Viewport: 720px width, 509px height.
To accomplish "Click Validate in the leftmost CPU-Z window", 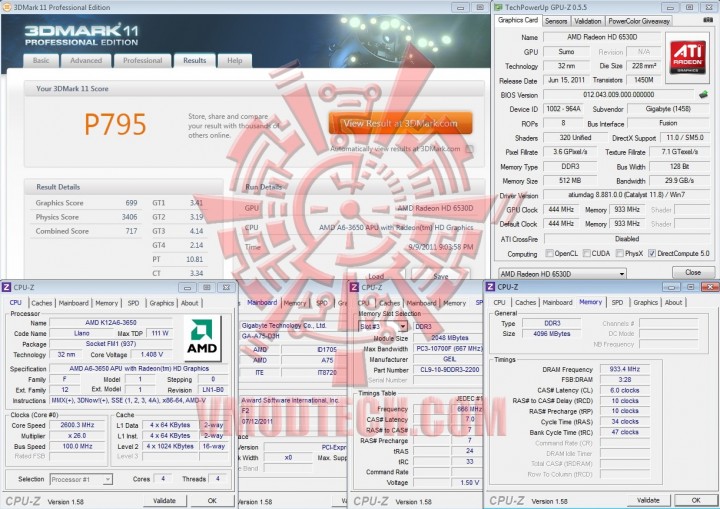I will tap(164, 501).
